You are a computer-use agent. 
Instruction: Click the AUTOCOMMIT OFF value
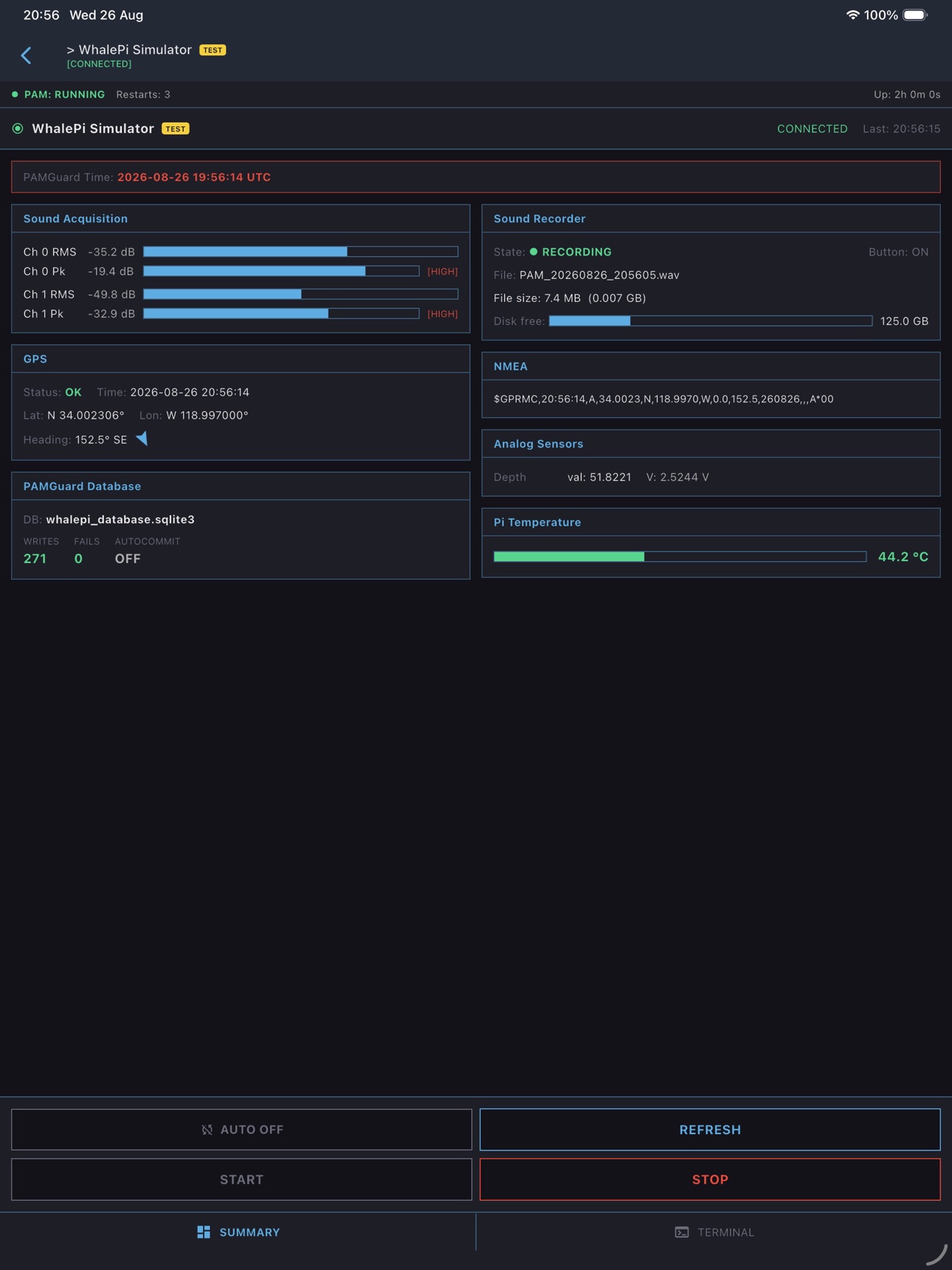pos(128,559)
